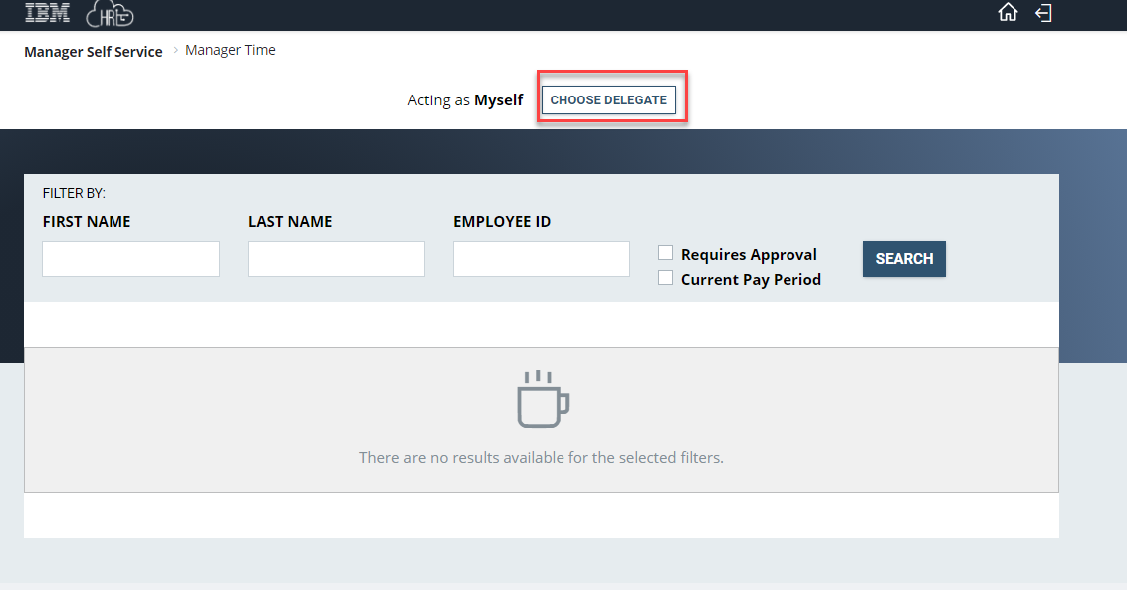This screenshot has height=590, width=1127.
Task: Click inside the FIRST NAME input field
Action: (x=130, y=258)
